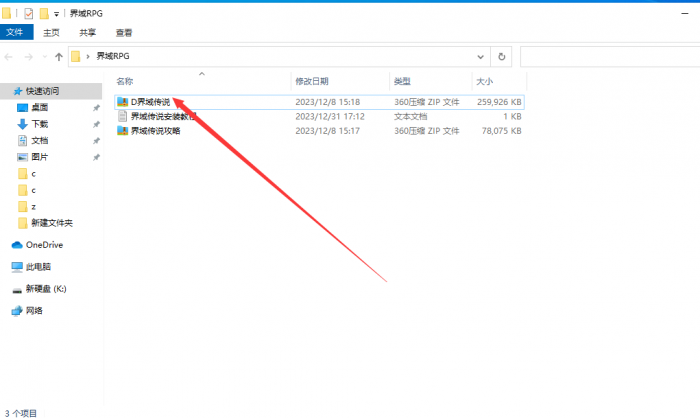Select the 界域传说安装教程 text document

319,116
